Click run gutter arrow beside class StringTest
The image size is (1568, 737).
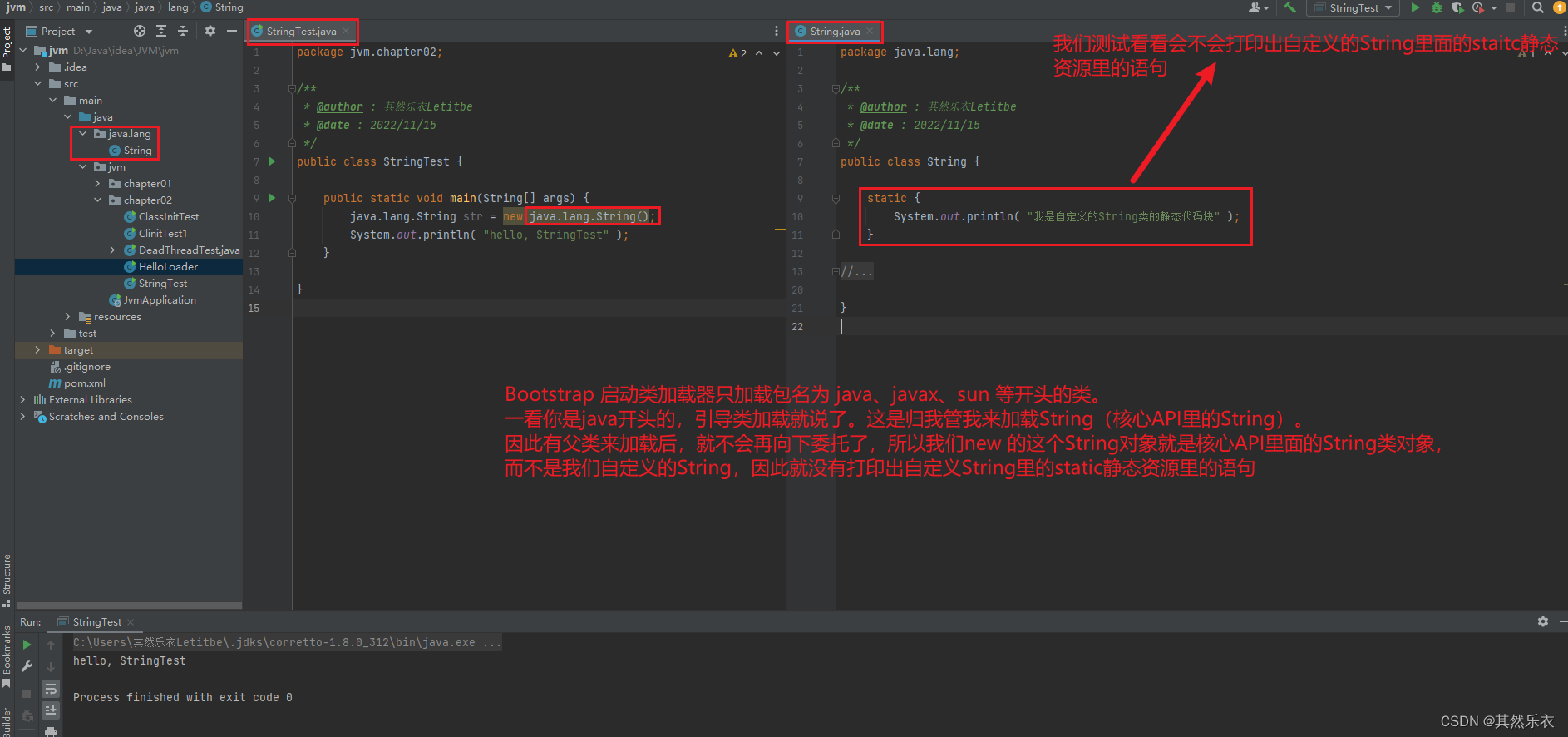pos(272,161)
